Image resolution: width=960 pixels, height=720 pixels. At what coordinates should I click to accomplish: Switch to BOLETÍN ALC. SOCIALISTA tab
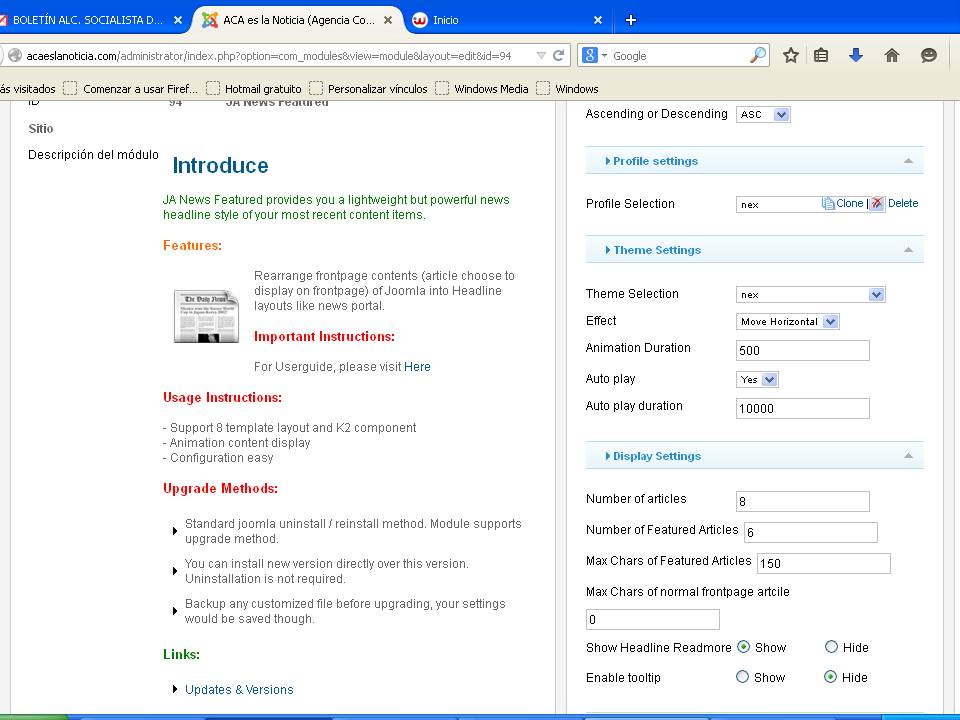86,20
